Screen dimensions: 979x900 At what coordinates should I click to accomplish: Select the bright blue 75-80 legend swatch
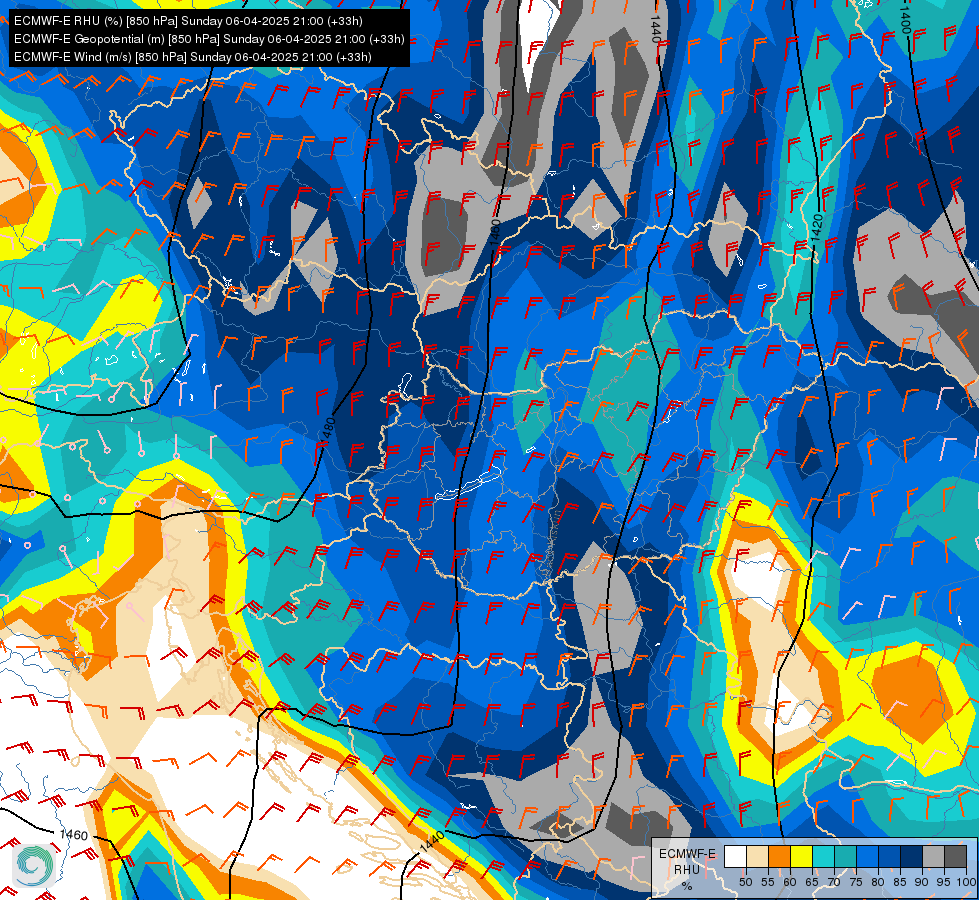click(867, 856)
